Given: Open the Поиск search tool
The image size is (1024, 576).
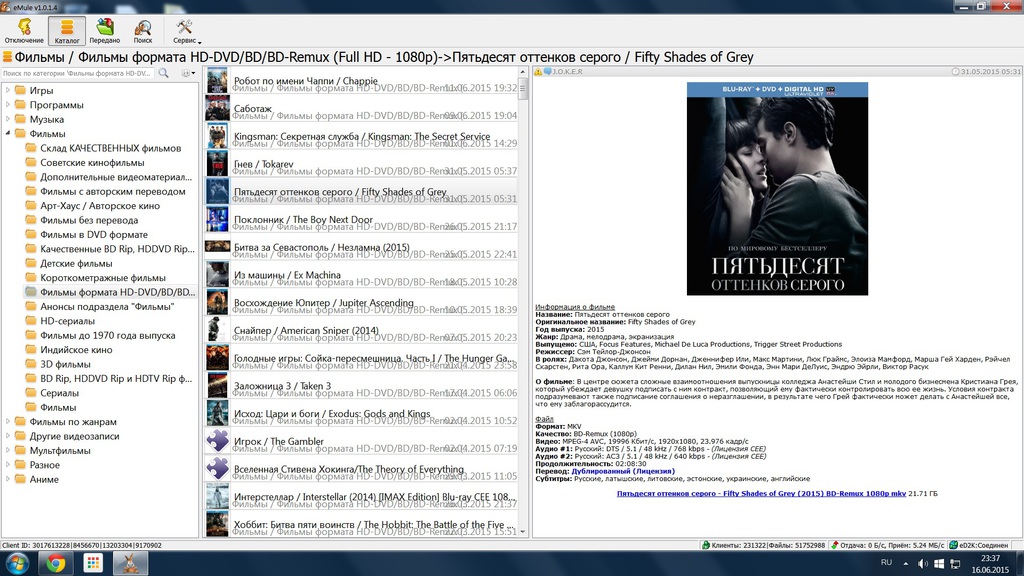Looking at the screenshot, I should [142, 31].
